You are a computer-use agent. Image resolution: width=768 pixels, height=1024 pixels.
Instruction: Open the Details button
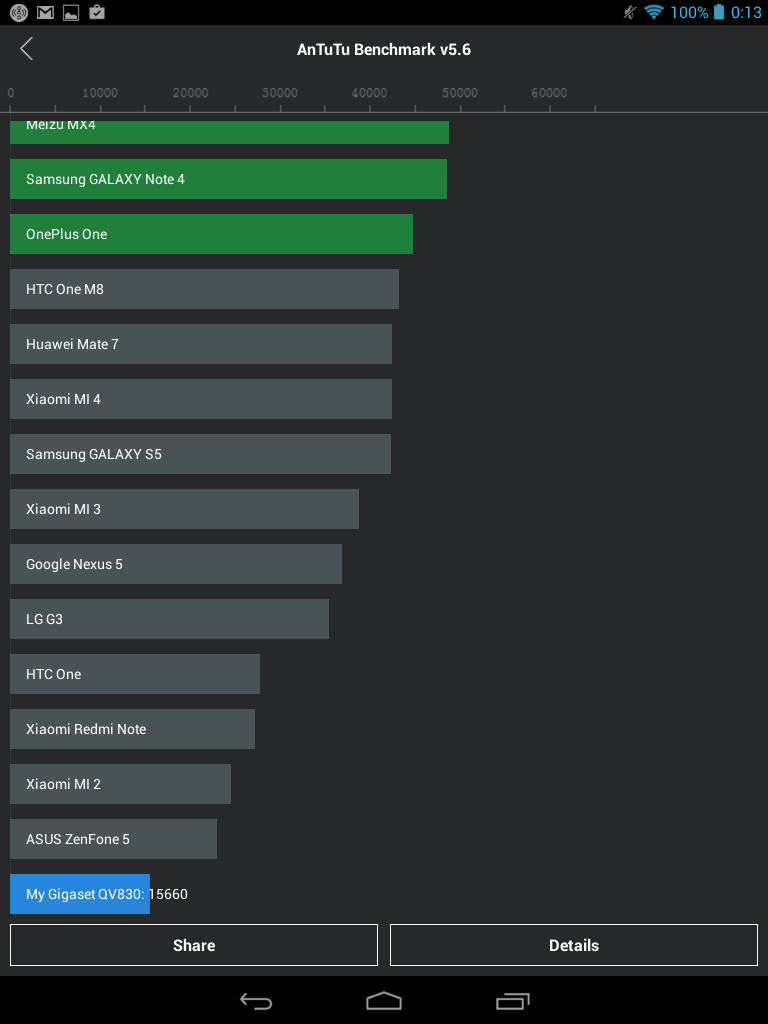(574, 945)
